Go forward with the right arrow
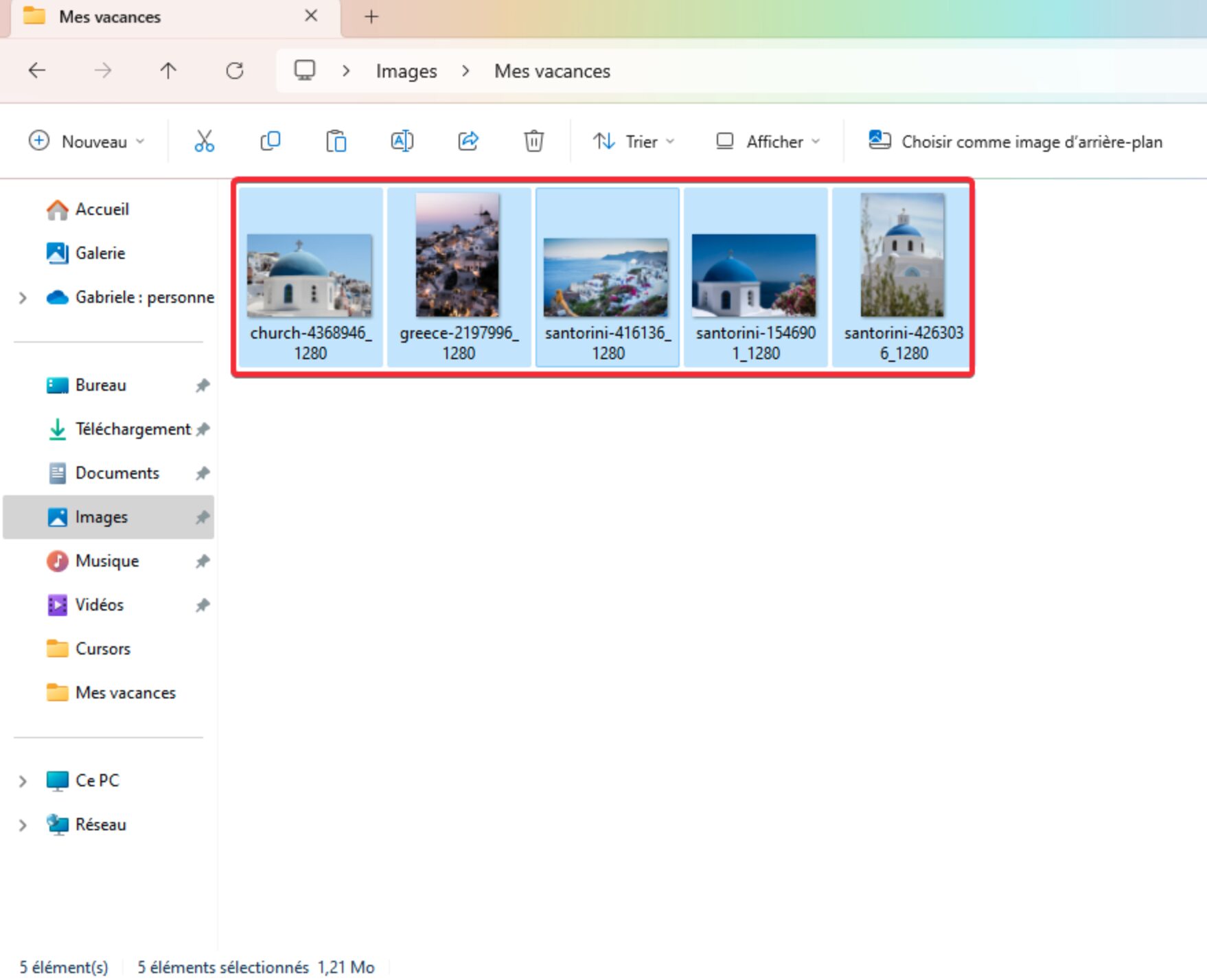The height and width of the screenshot is (980, 1207). coord(103,70)
